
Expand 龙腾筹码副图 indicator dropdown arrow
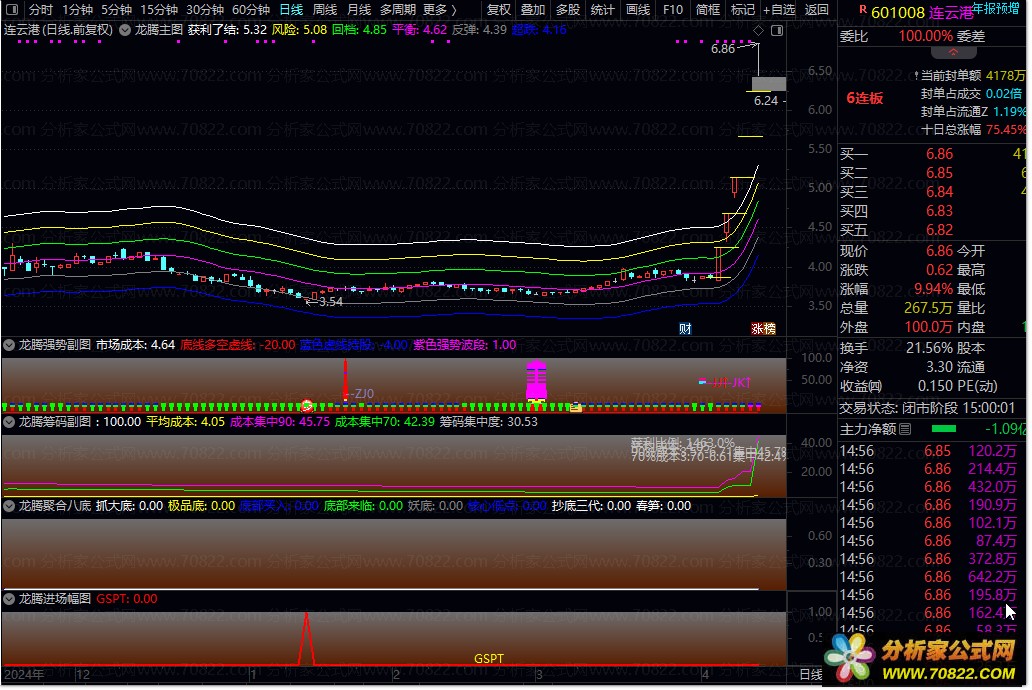pyautogui.click(x=9, y=421)
